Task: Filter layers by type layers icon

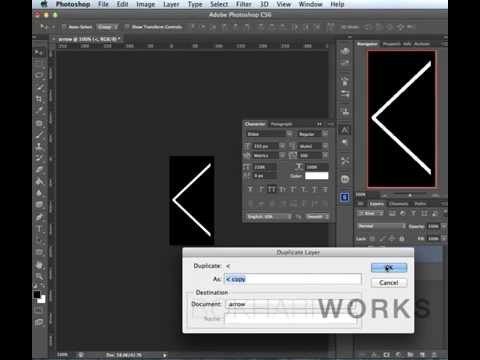Action: 413,213
